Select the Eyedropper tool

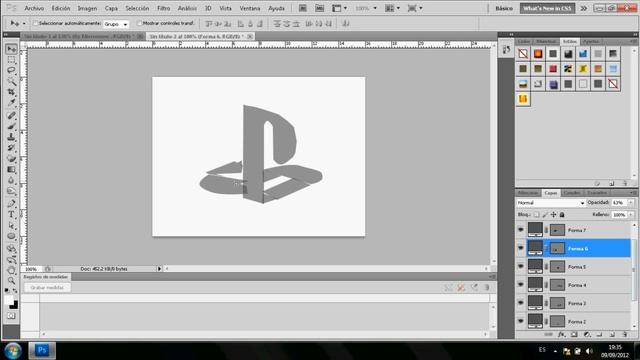[x=11, y=103]
